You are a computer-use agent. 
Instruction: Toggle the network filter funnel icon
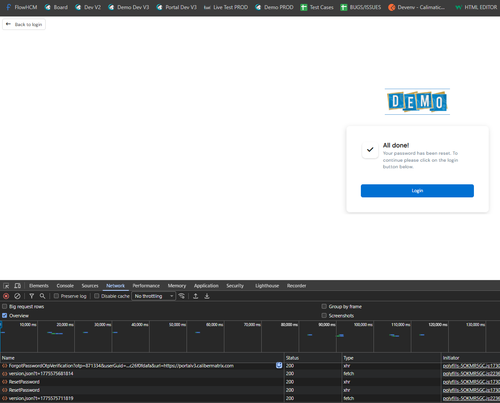[32, 296]
